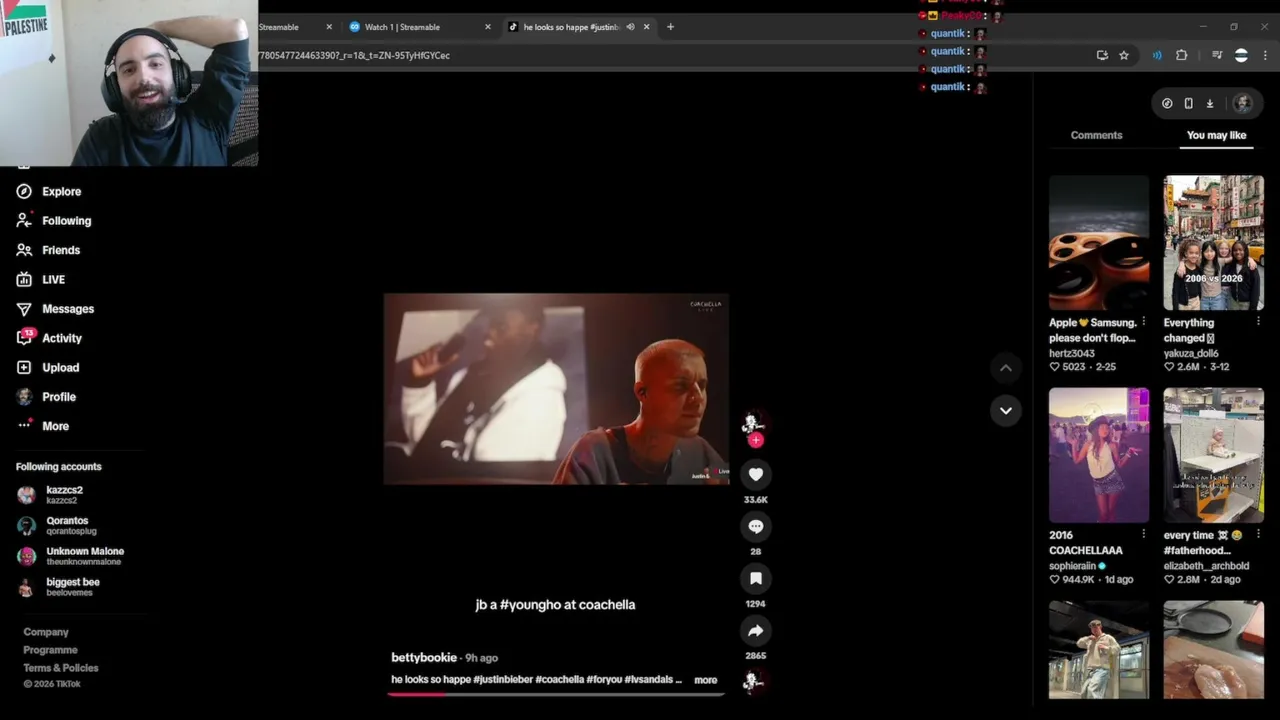Open 2016 COACHELLAAA video thumbnail

[1099, 455]
